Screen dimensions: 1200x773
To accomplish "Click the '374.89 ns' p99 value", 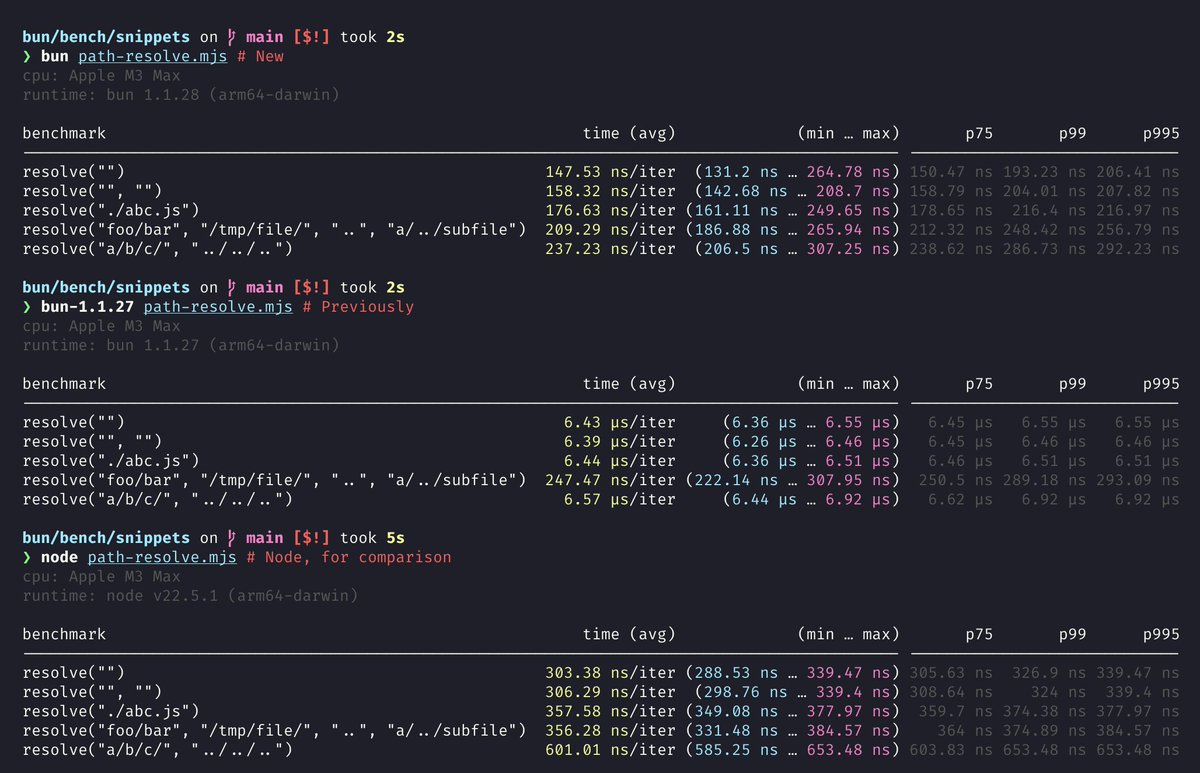I will pyautogui.click(x=1045, y=730).
